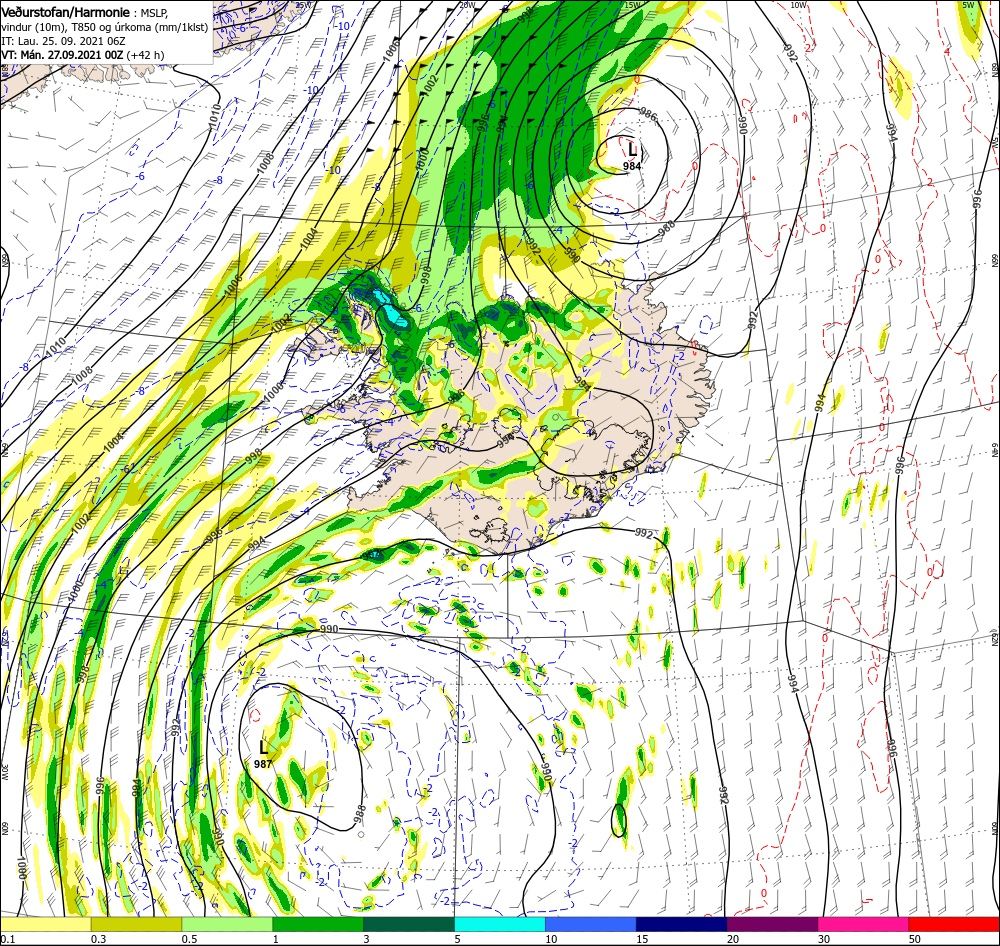The width and height of the screenshot is (1000, 946).
Task: Click the legend value 30 under magenta
Action: click(825, 939)
